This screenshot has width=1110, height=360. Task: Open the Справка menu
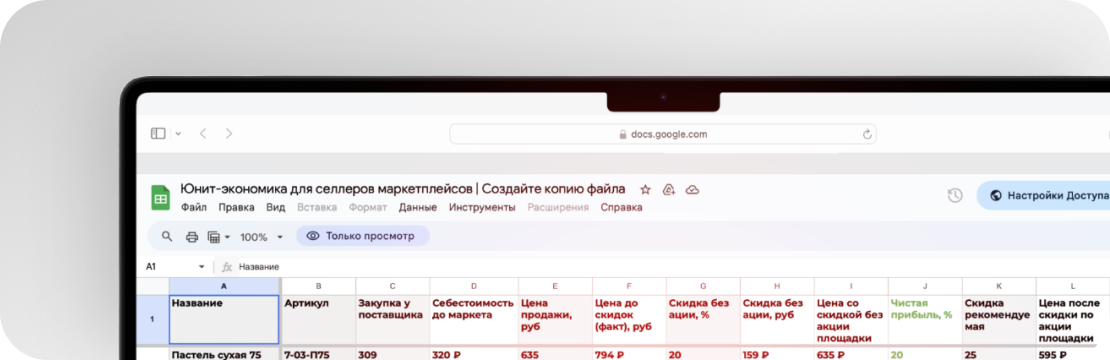pyautogui.click(x=622, y=207)
